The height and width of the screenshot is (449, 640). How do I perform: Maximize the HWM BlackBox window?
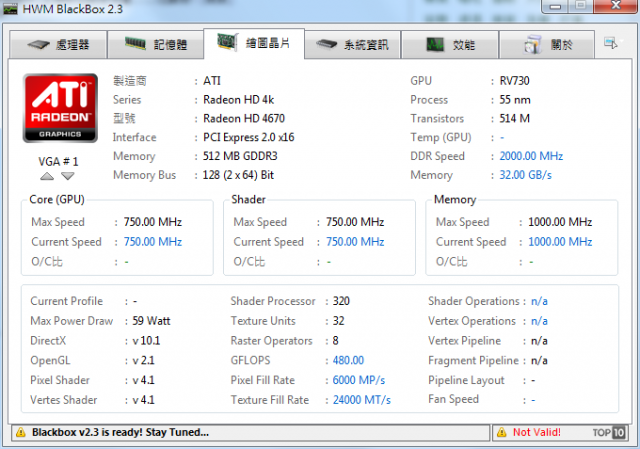580,5
